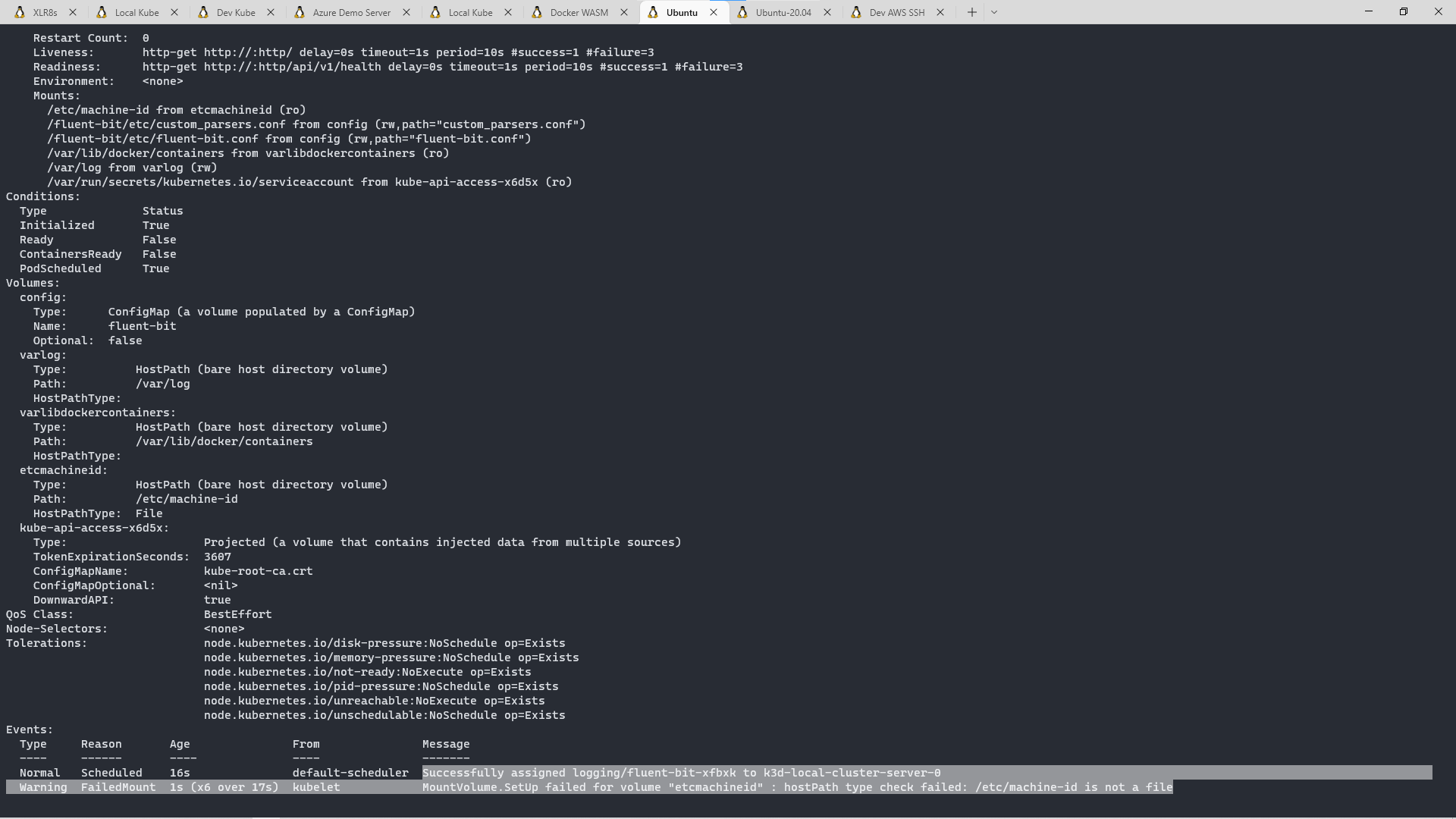
Task: Click the highlighted FailedMount warning message
Action: 796,787
